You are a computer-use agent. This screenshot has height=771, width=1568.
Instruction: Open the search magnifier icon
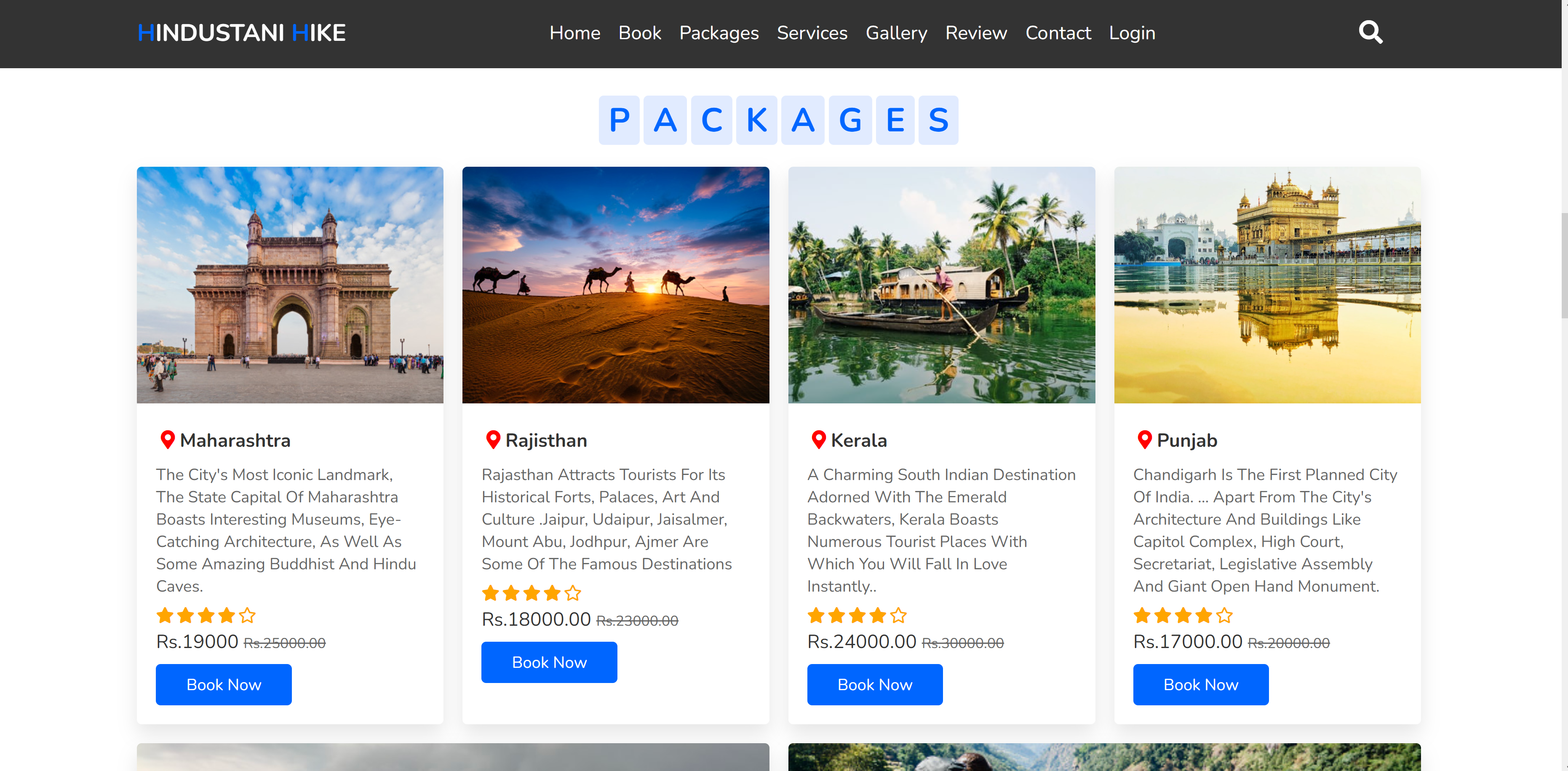click(x=1370, y=32)
